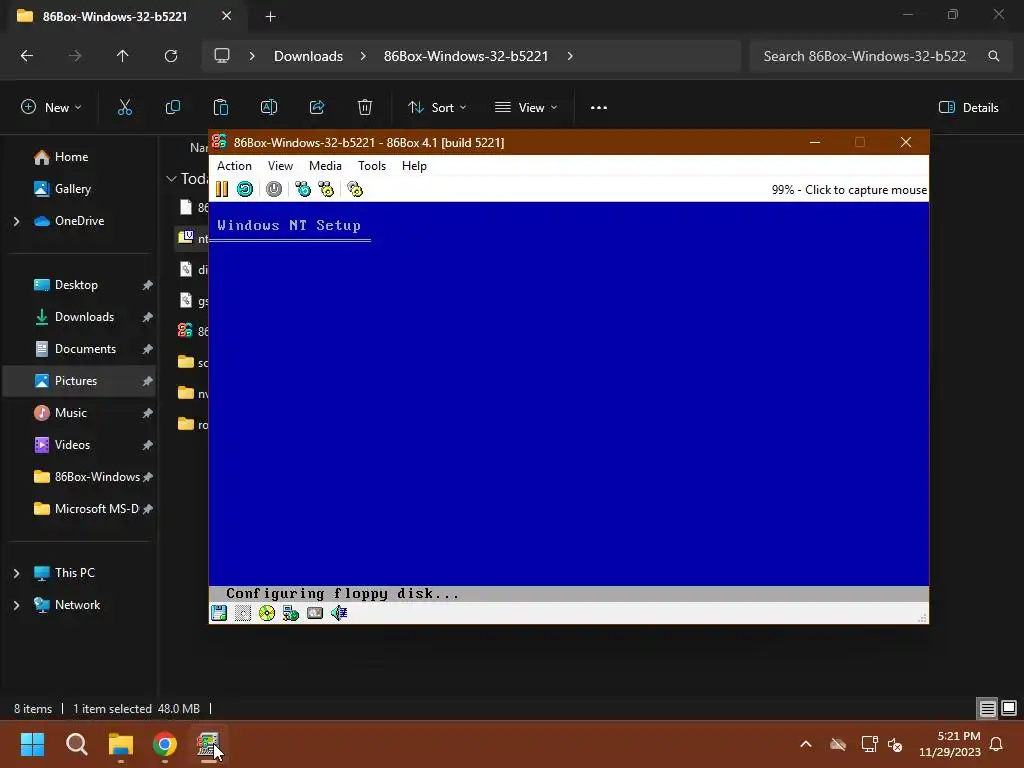Click the sound speaker icon in 86Box status bar

[339, 613]
